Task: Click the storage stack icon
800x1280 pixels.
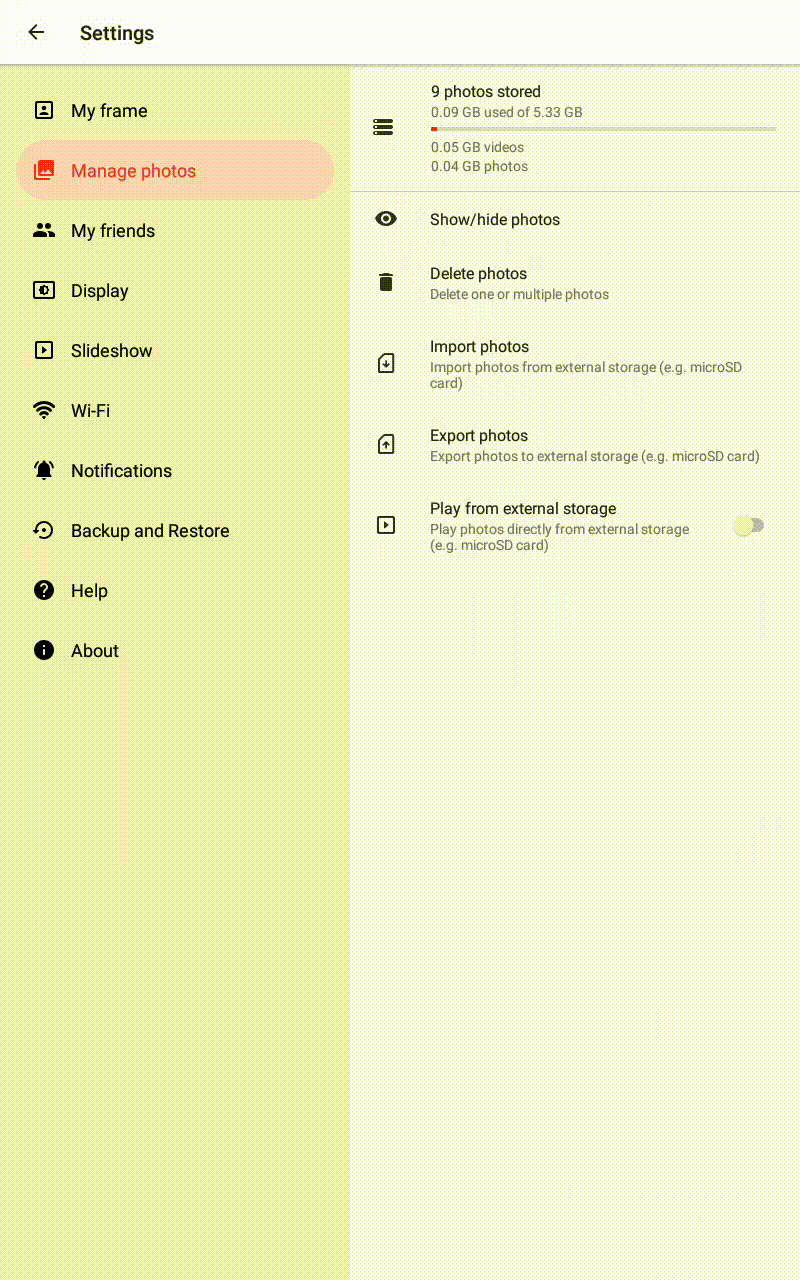Action: click(383, 128)
